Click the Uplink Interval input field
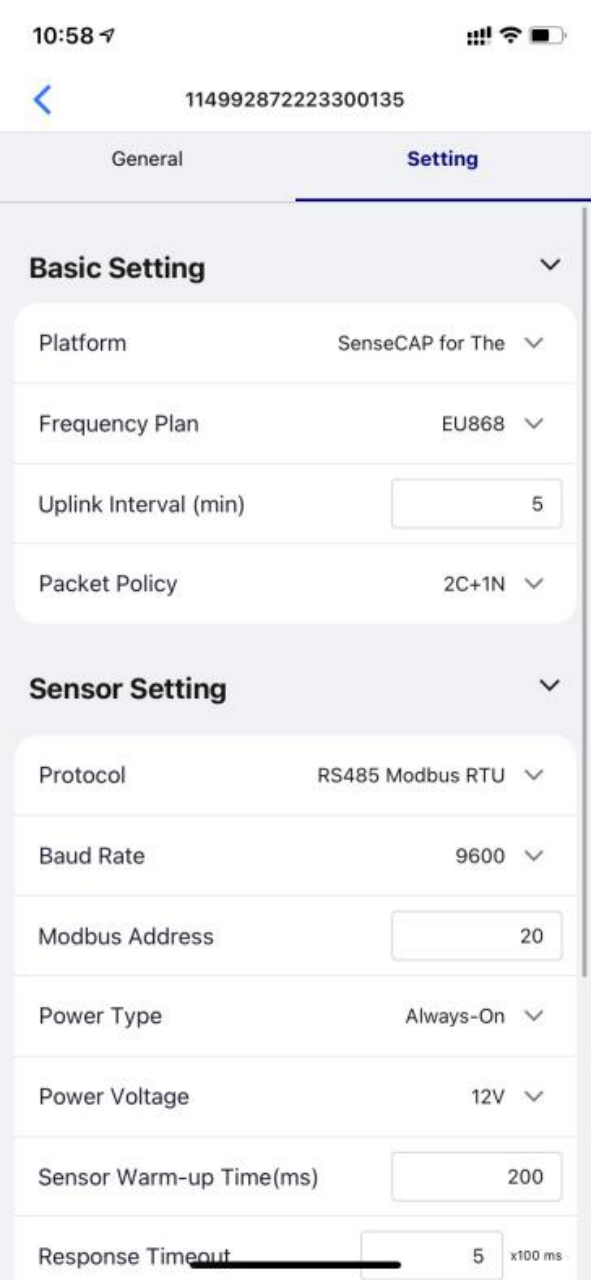The image size is (591, 1280). [476, 504]
